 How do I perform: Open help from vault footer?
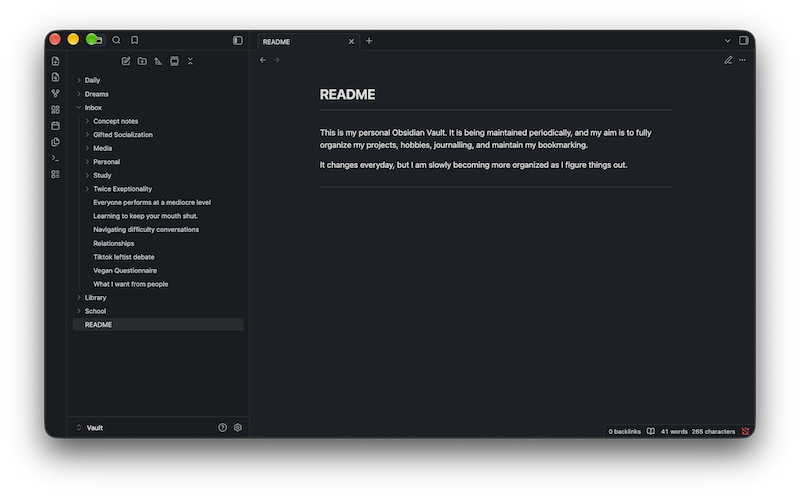pos(222,428)
